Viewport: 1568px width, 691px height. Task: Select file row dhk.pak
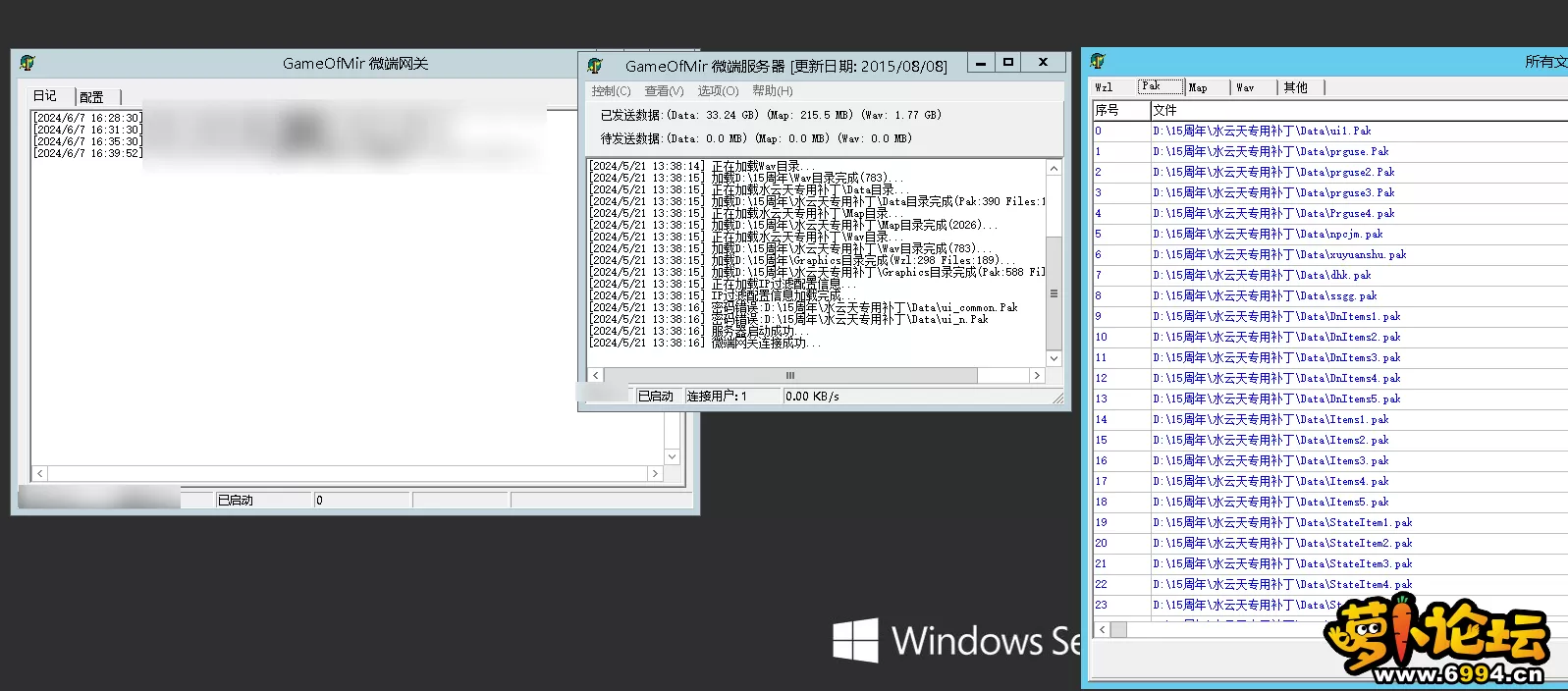point(1330,275)
